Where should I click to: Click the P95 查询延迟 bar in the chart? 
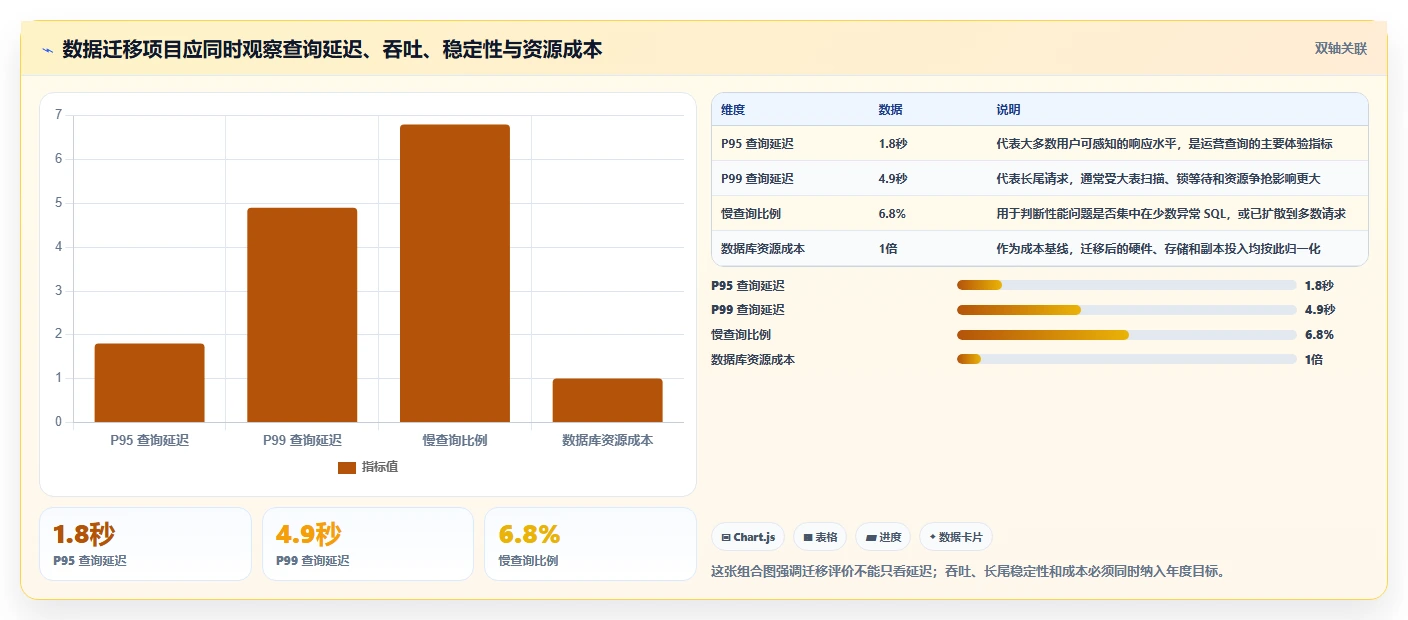(150, 383)
